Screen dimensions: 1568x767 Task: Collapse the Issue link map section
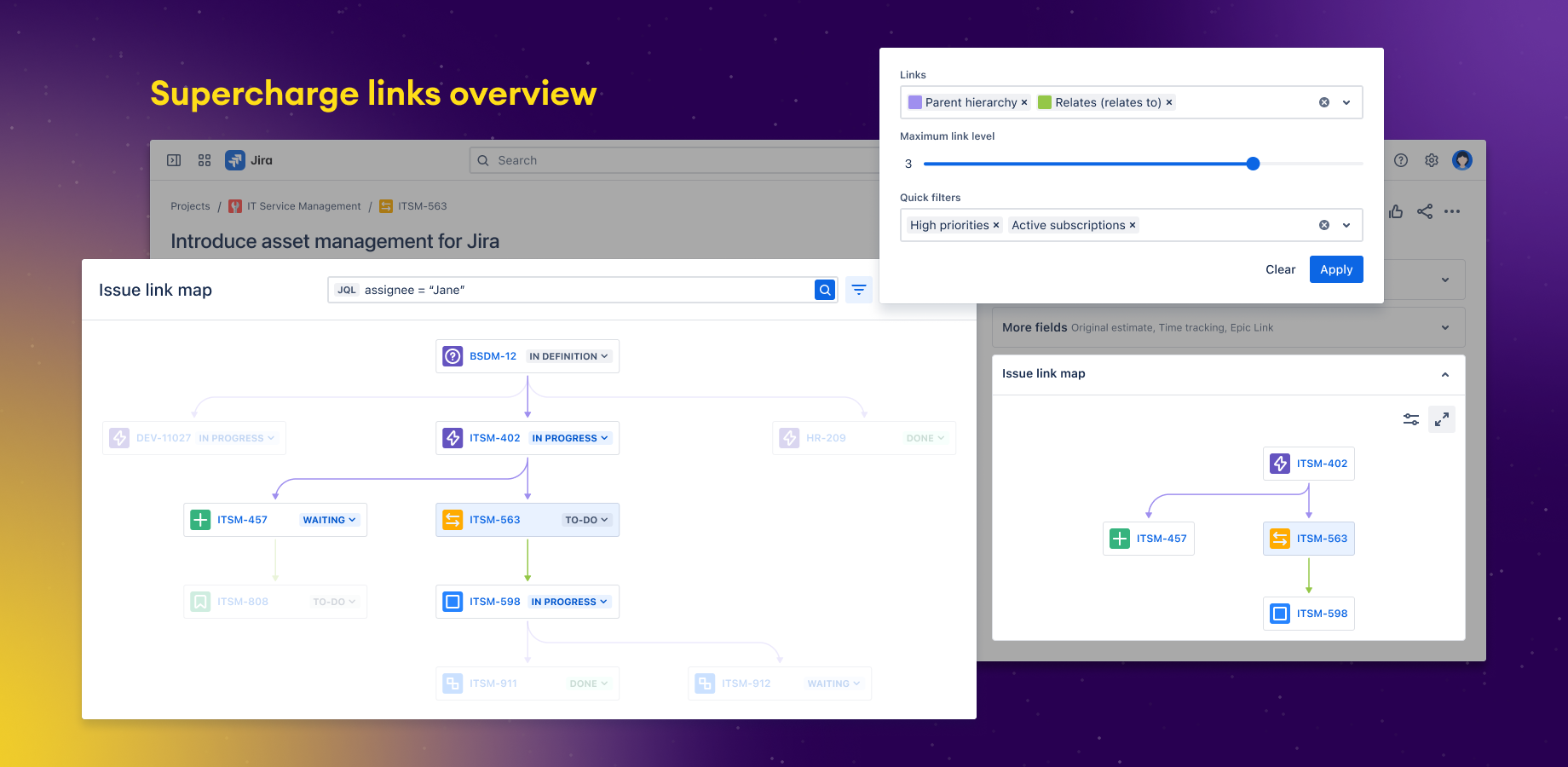(1444, 374)
